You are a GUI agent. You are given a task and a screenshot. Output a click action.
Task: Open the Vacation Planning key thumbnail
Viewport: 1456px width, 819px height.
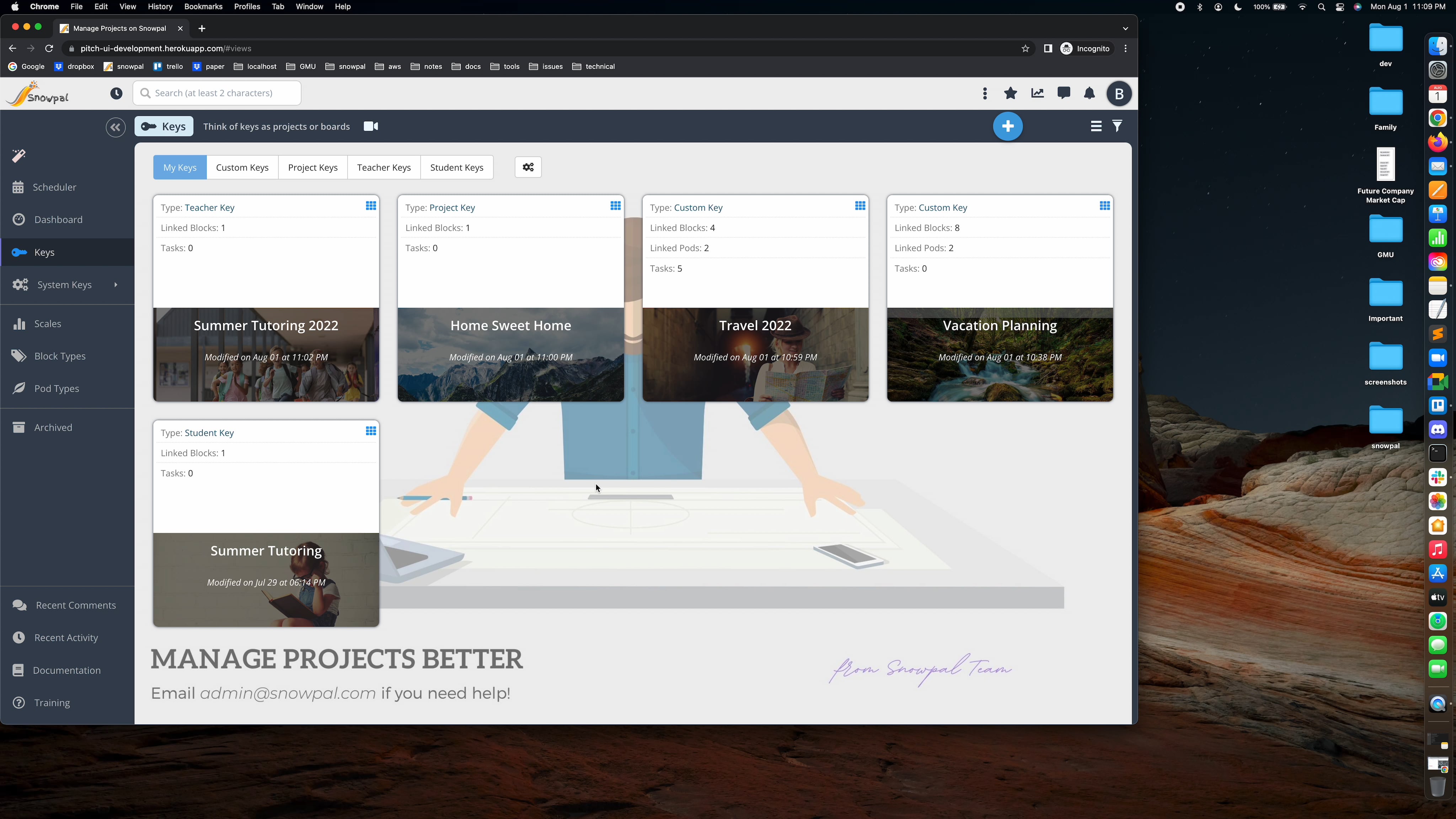click(x=1000, y=354)
